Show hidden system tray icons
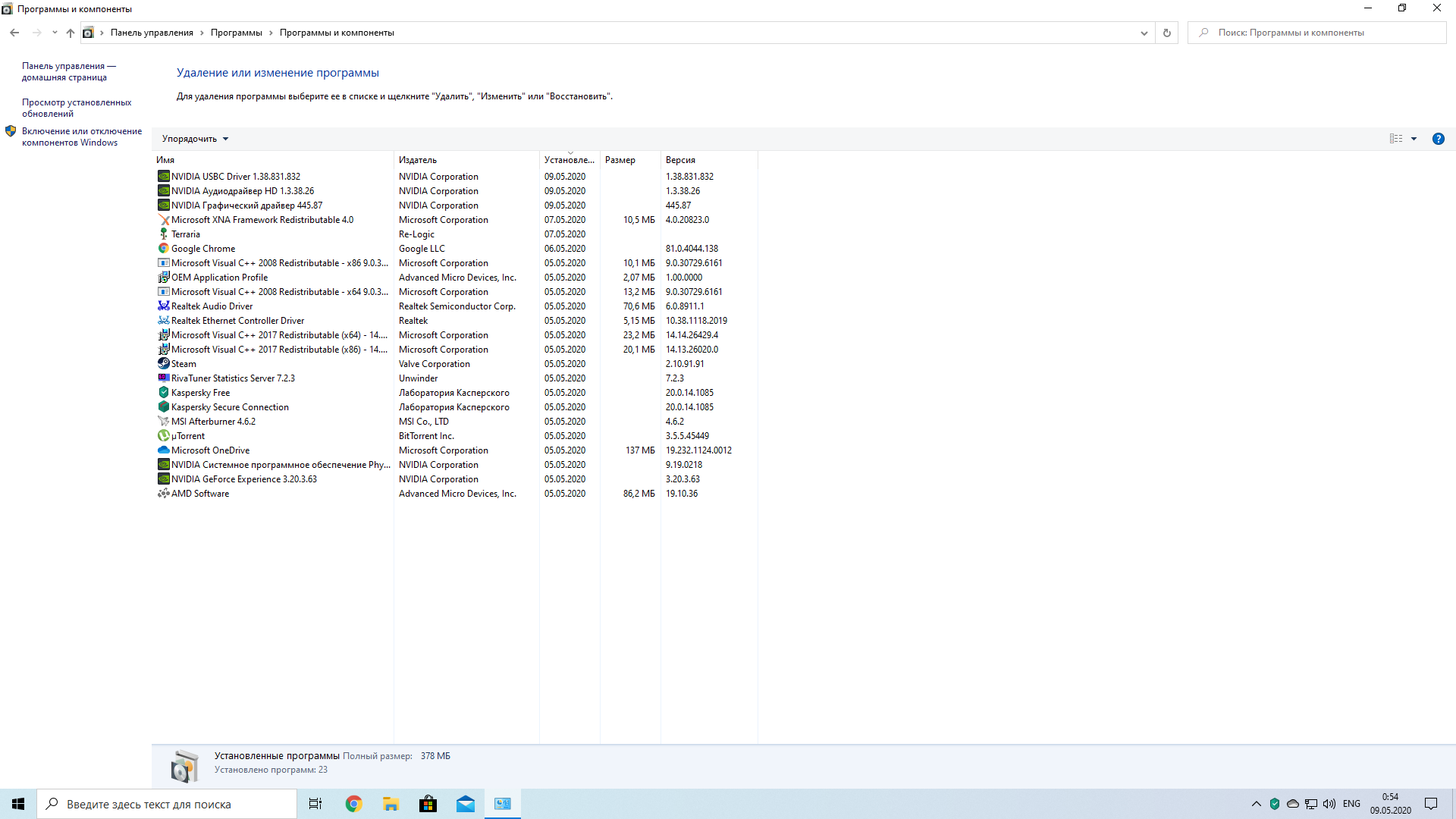This screenshot has height=819, width=1456. [x=1257, y=804]
